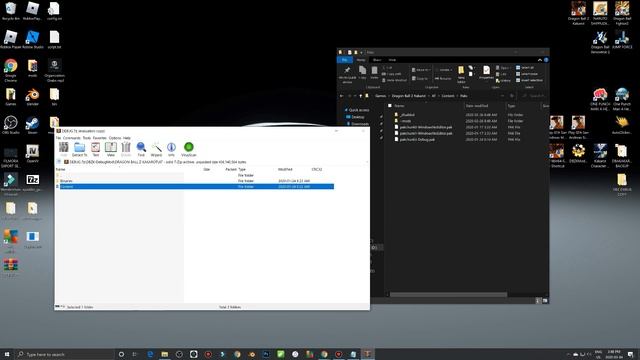Image resolution: width=640 pixels, height=360 pixels.
Task: Open Quick Access Toolbar customize dropdown
Action: pos(361,52)
